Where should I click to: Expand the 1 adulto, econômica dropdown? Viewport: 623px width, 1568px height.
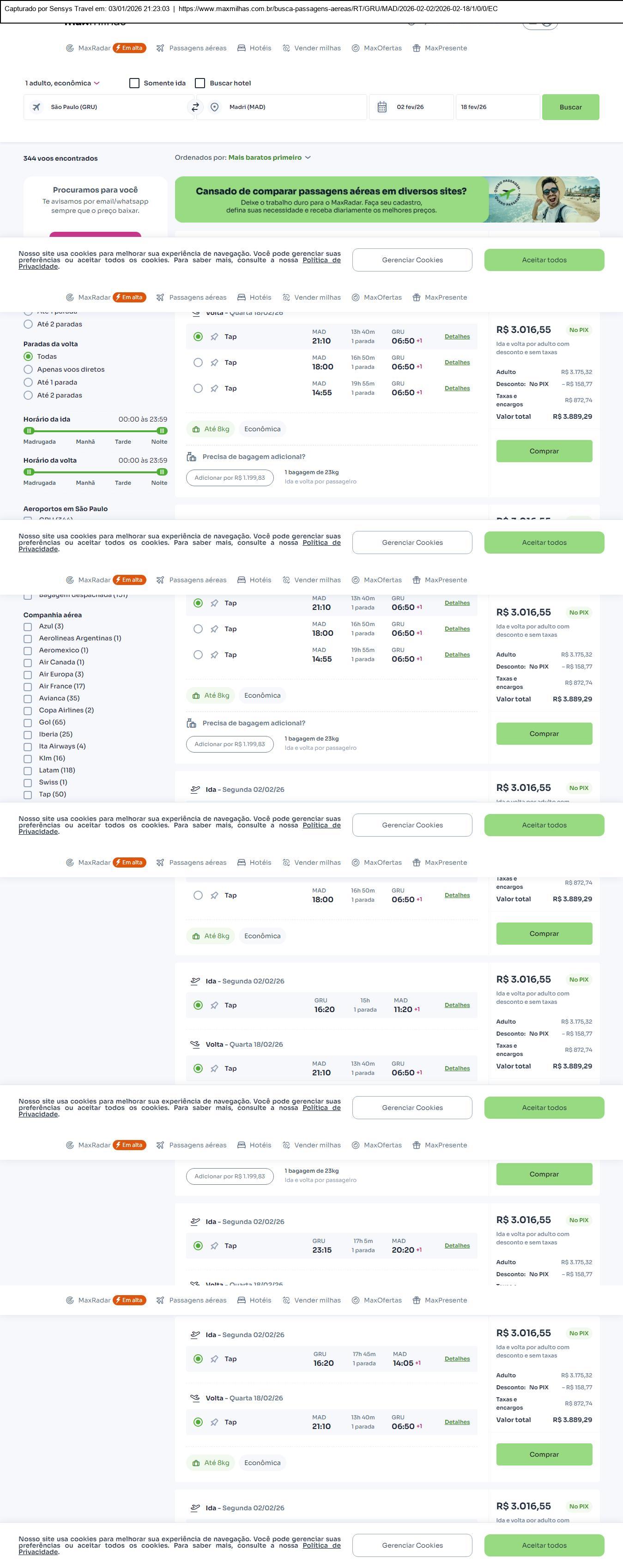[62, 84]
